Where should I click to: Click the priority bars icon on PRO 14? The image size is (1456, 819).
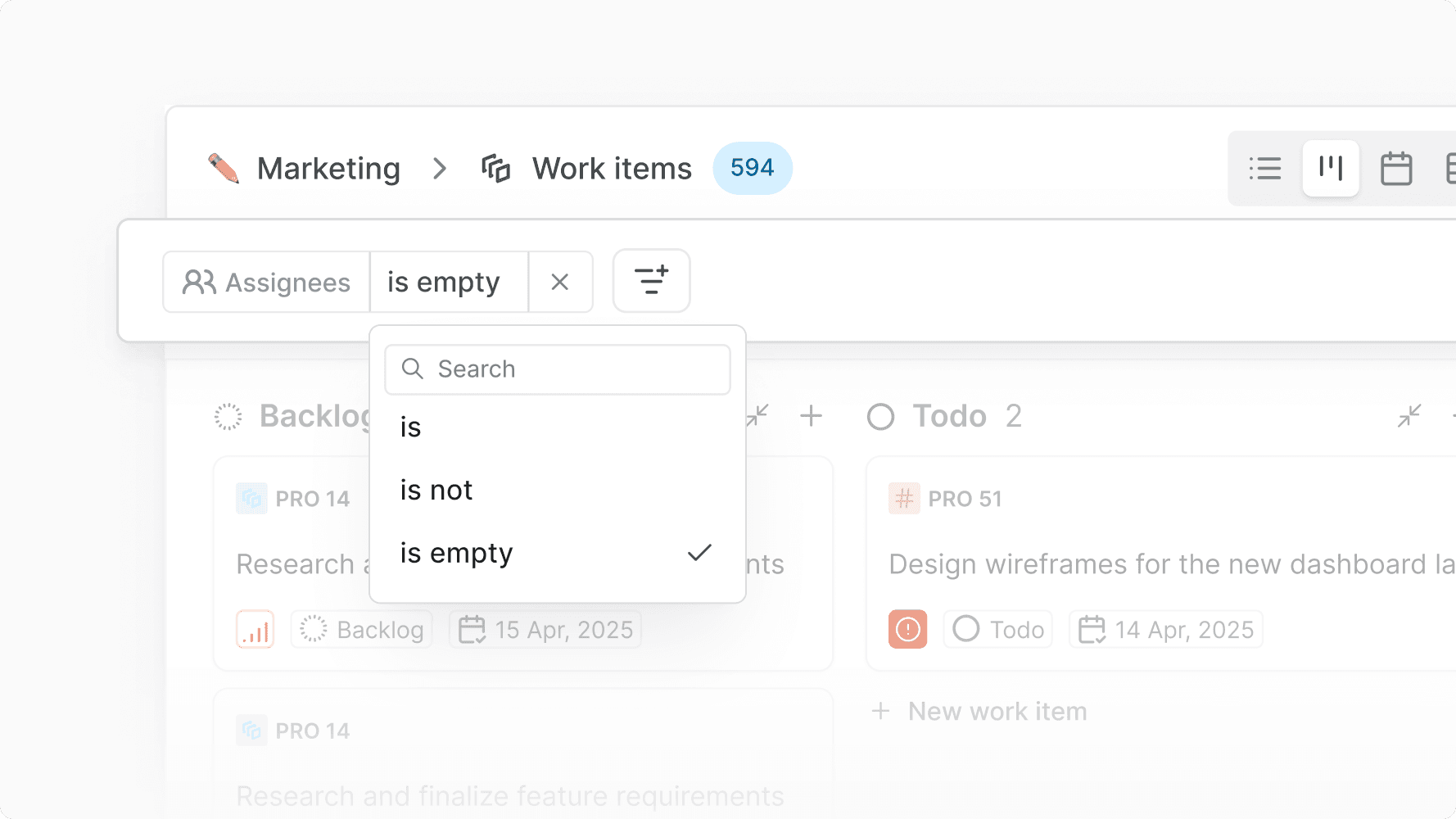tap(255, 629)
